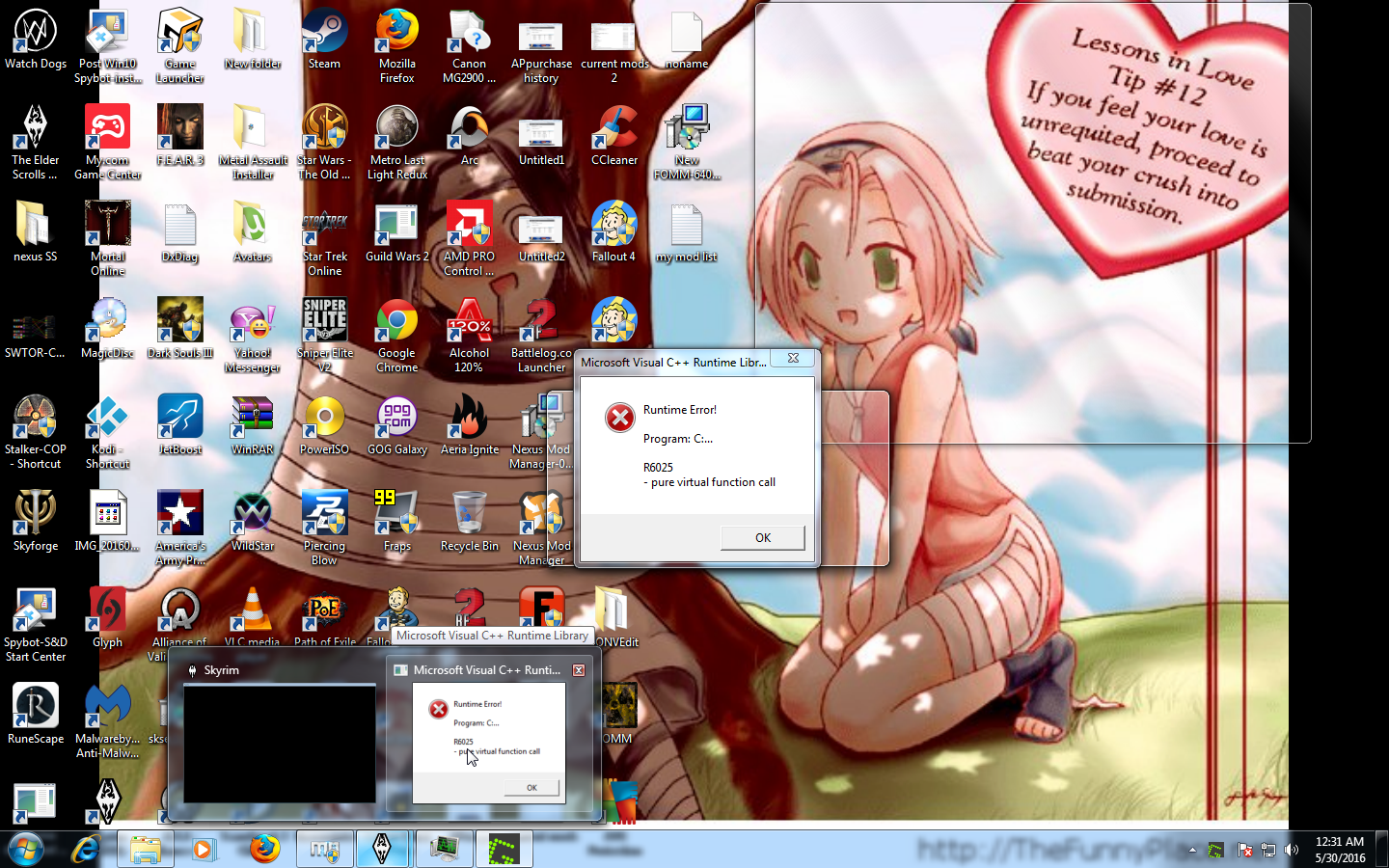Select the RuneScape desktop shortcut
The image size is (1389, 868).
point(36,715)
